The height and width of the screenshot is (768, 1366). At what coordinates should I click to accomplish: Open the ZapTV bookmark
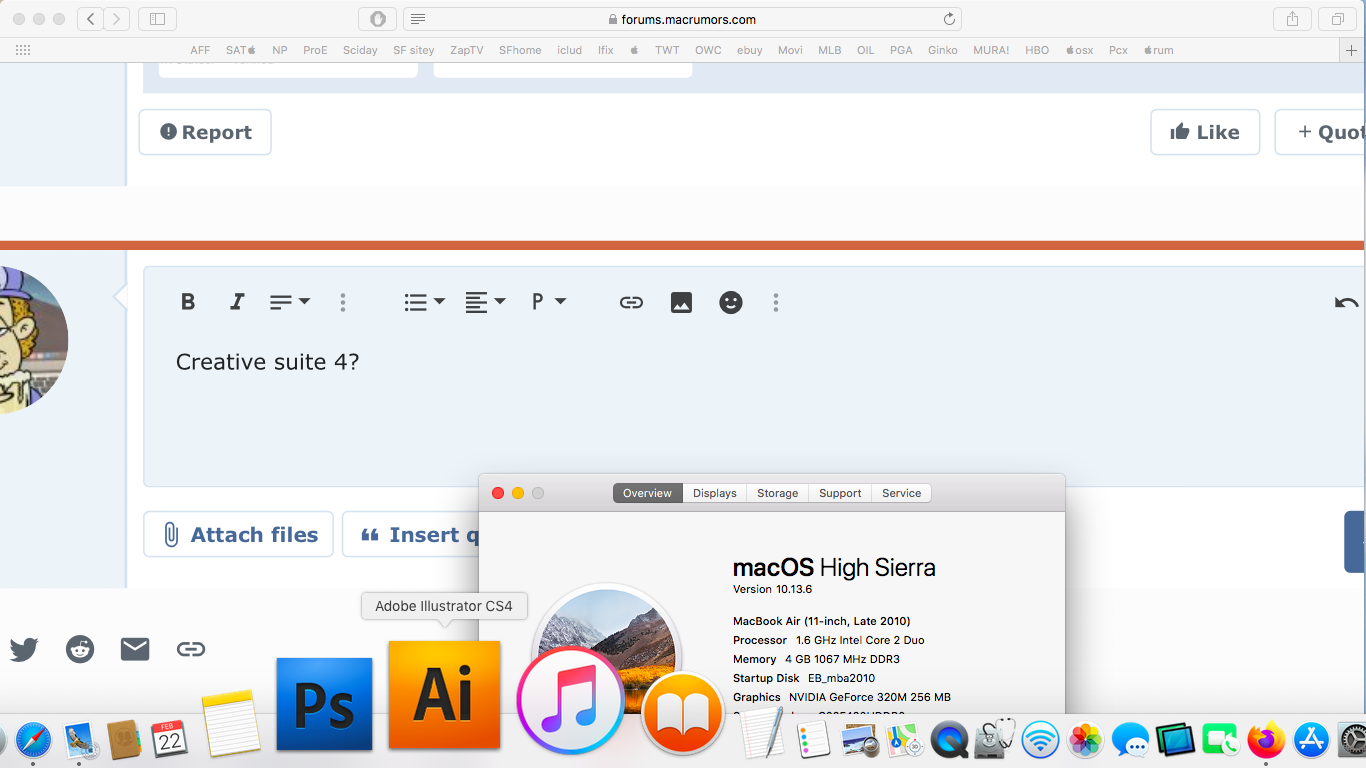click(x=467, y=50)
